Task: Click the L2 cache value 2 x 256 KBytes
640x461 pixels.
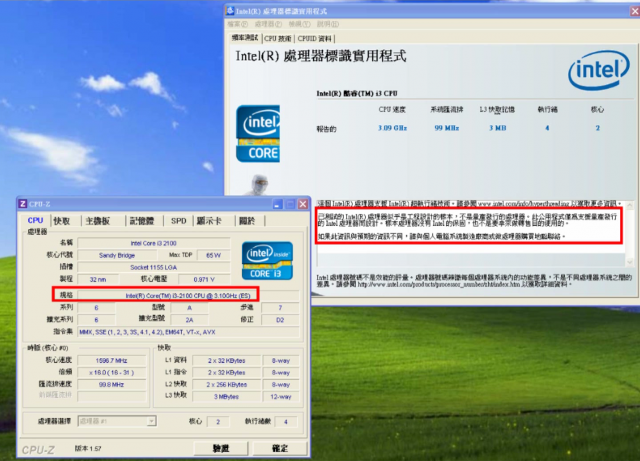Action: 226,385
